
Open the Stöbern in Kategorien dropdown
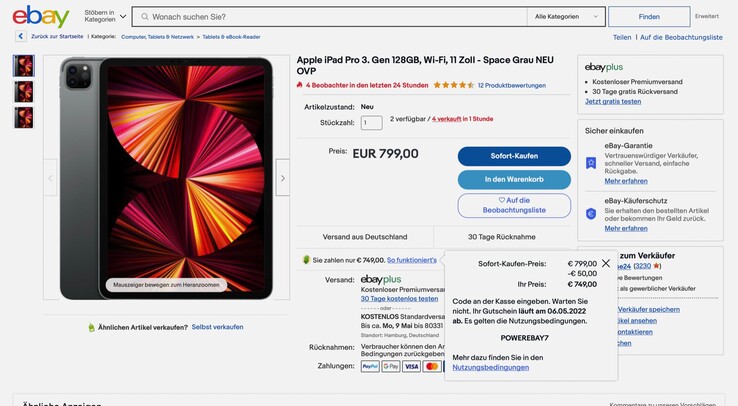coord(100,17)
